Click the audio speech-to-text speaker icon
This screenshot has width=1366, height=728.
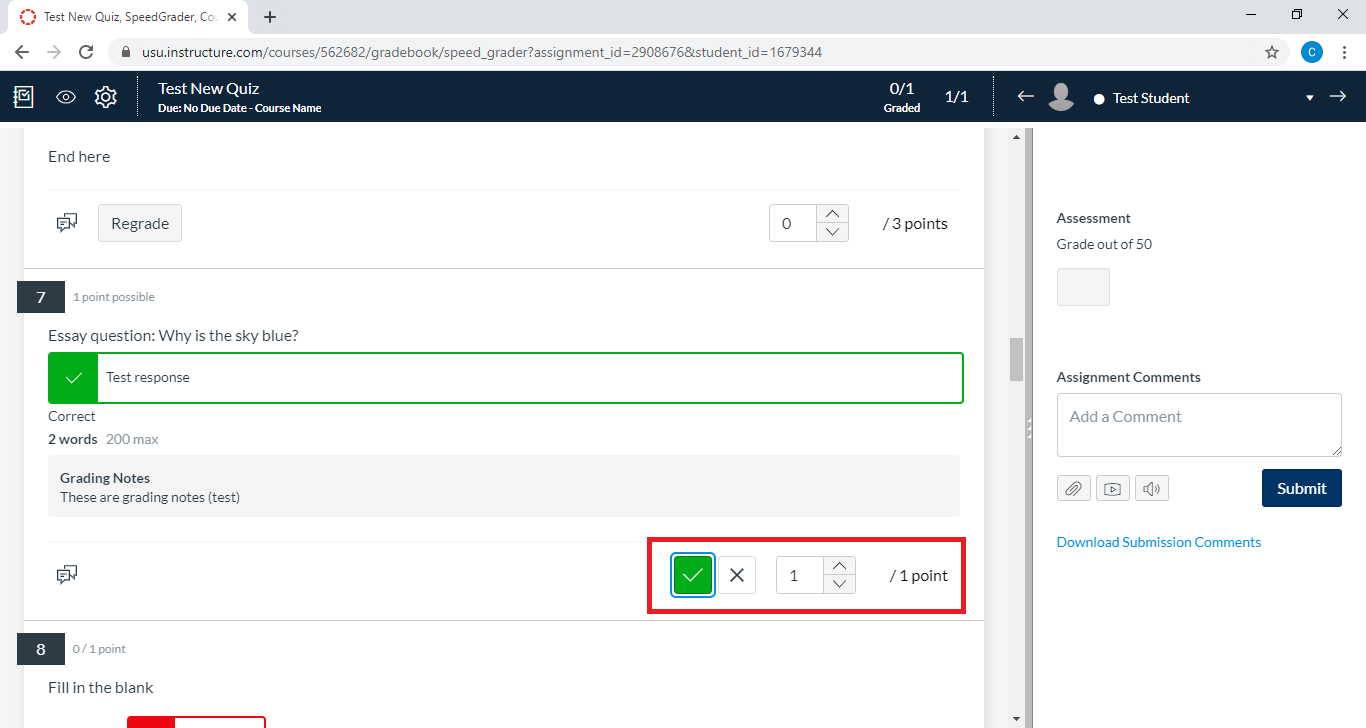[1151, 488]
